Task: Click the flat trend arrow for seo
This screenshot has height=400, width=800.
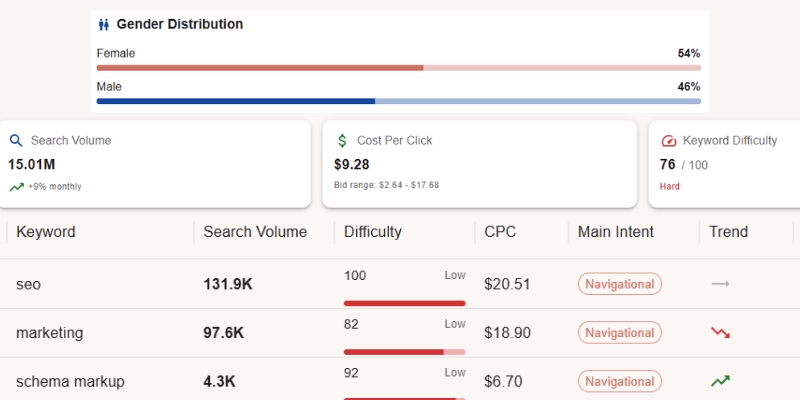Action: click(720, 284)
